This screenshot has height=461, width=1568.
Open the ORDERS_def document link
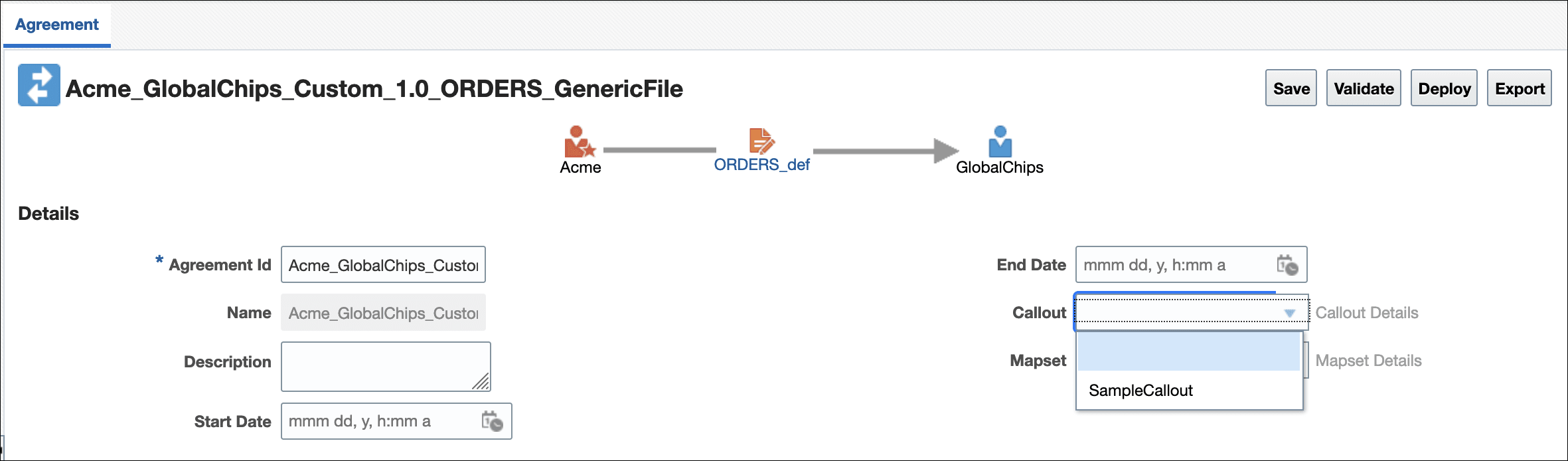762,165
